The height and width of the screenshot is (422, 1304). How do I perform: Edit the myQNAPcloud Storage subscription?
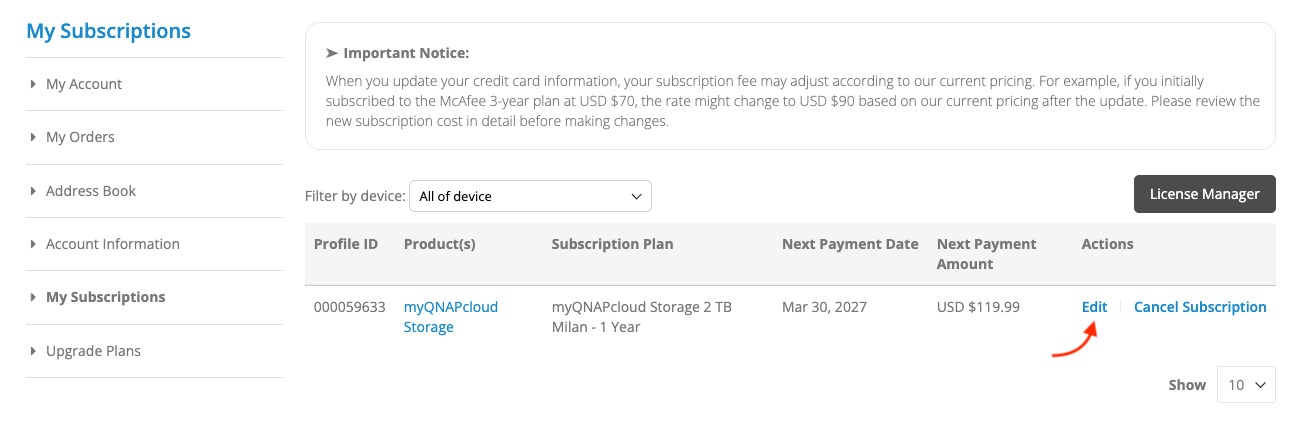point(1094,307)
